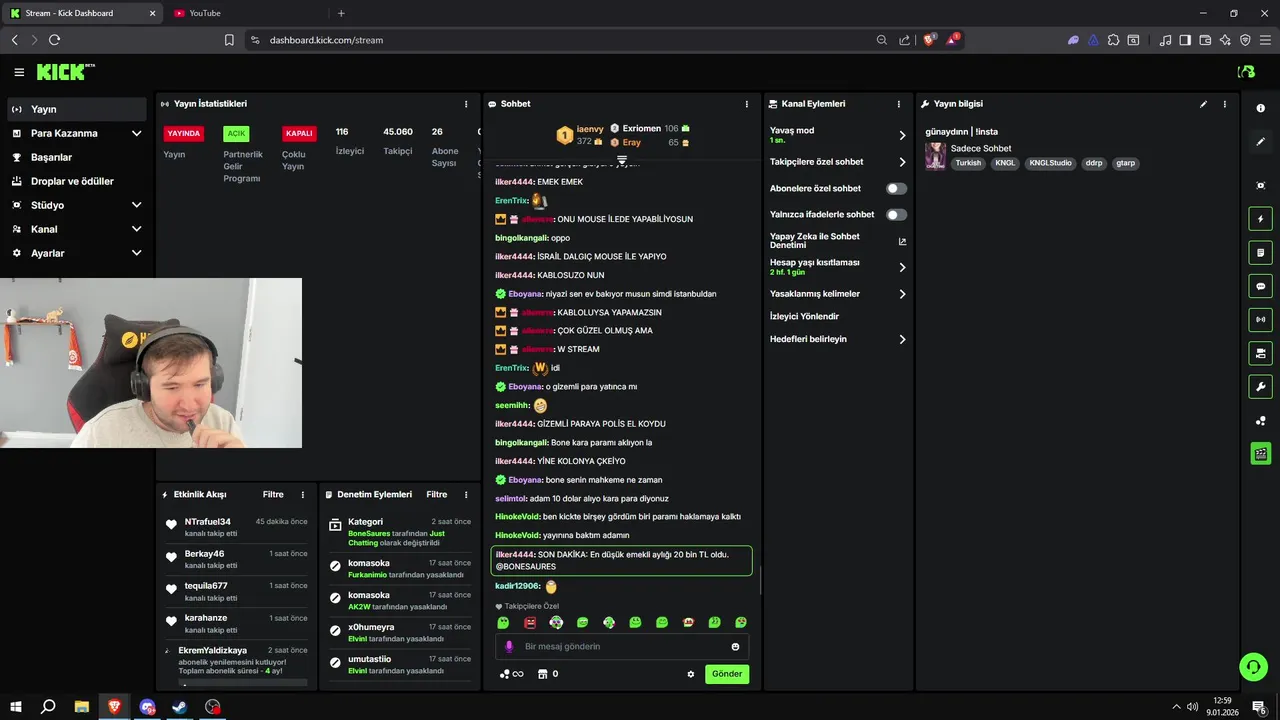The width and height of the screenshot is (1280, 720).
Task: Select the red angry emote
Action: click(530, 623)
